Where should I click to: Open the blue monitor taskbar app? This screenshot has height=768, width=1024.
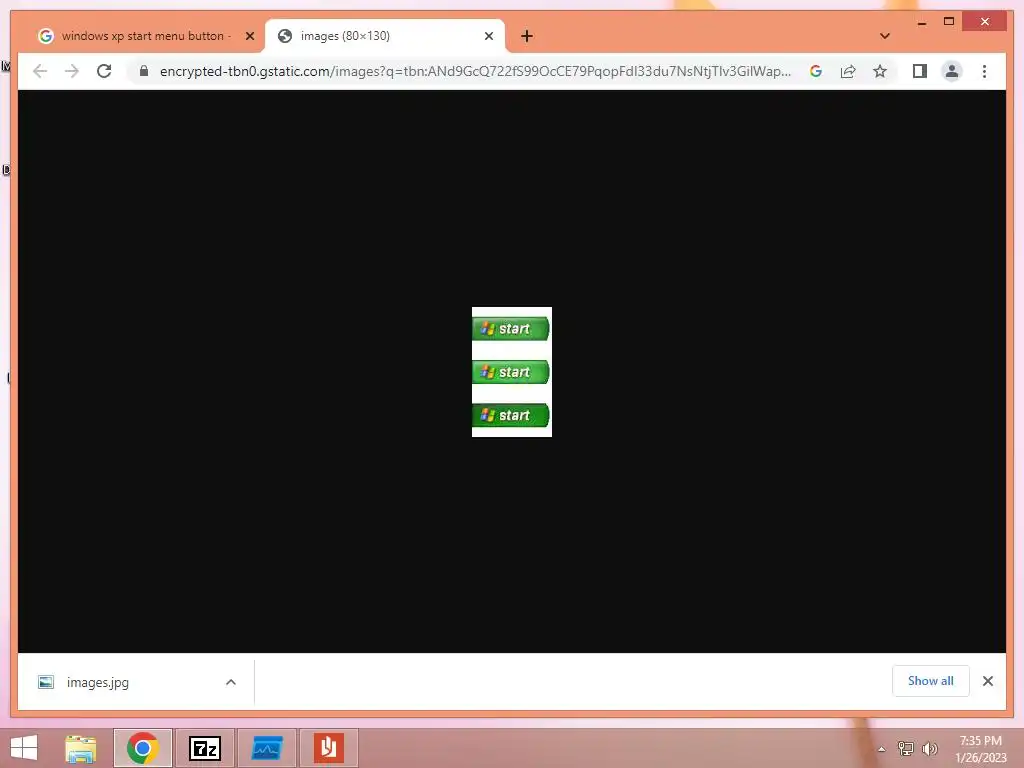click(x=266, y=748)
